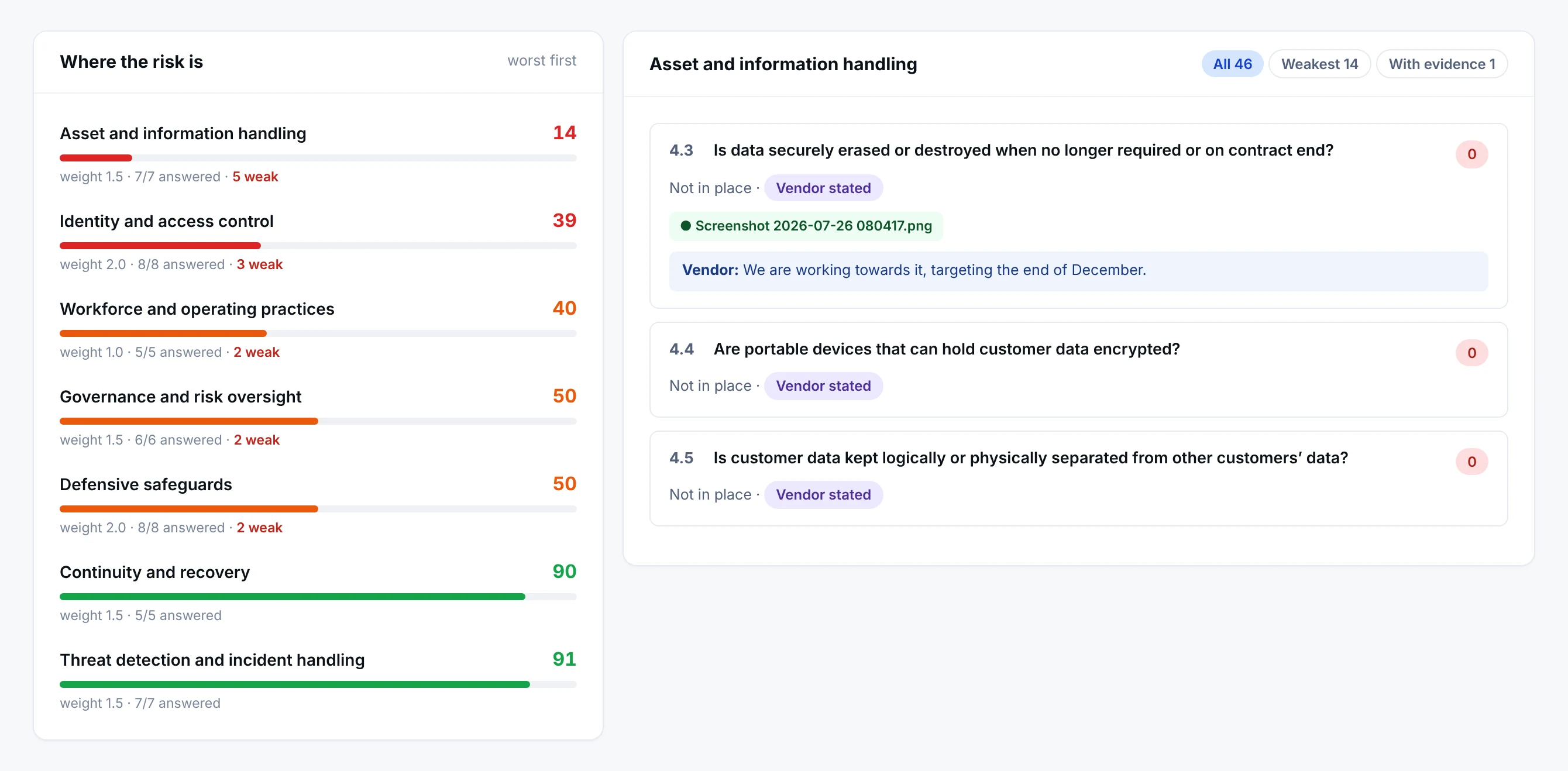Click the 'worst first' sort label
Image resolution: width=1568 pixels, height=771 pixels.
click(x=542, y=60)
